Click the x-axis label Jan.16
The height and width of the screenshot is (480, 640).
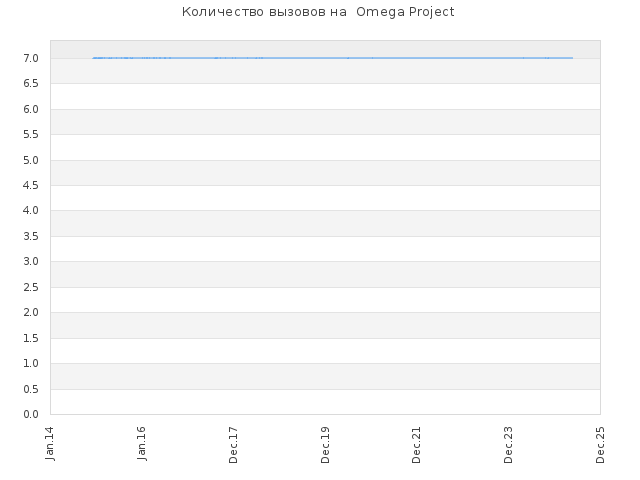141,444
